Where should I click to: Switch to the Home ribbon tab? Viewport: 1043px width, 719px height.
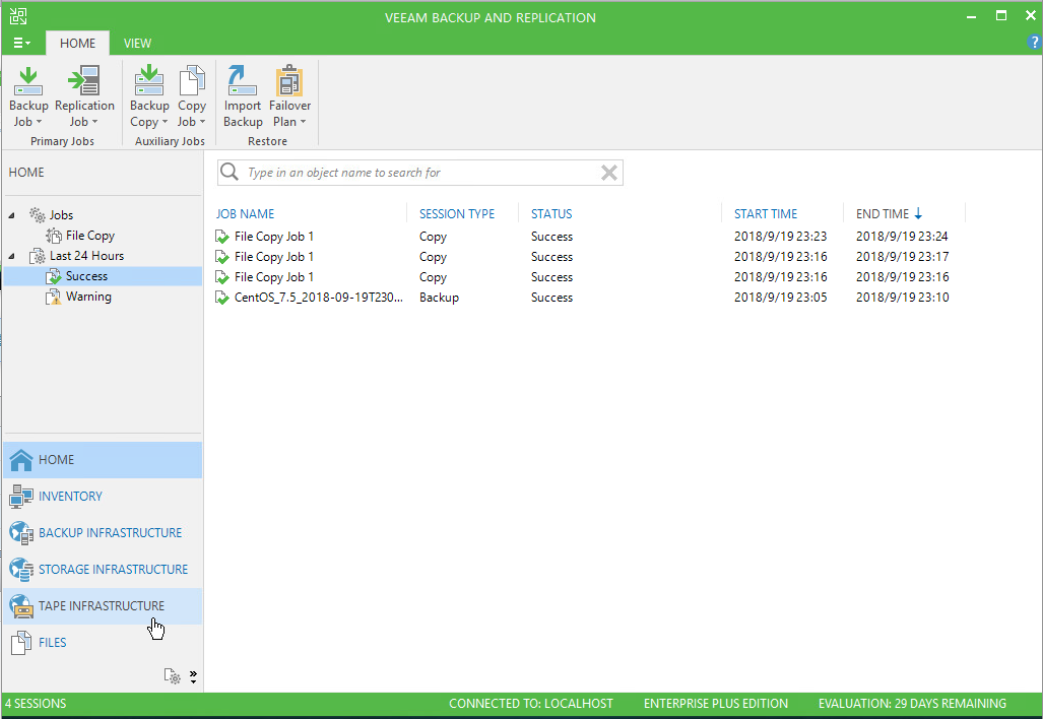click(77, 43)
